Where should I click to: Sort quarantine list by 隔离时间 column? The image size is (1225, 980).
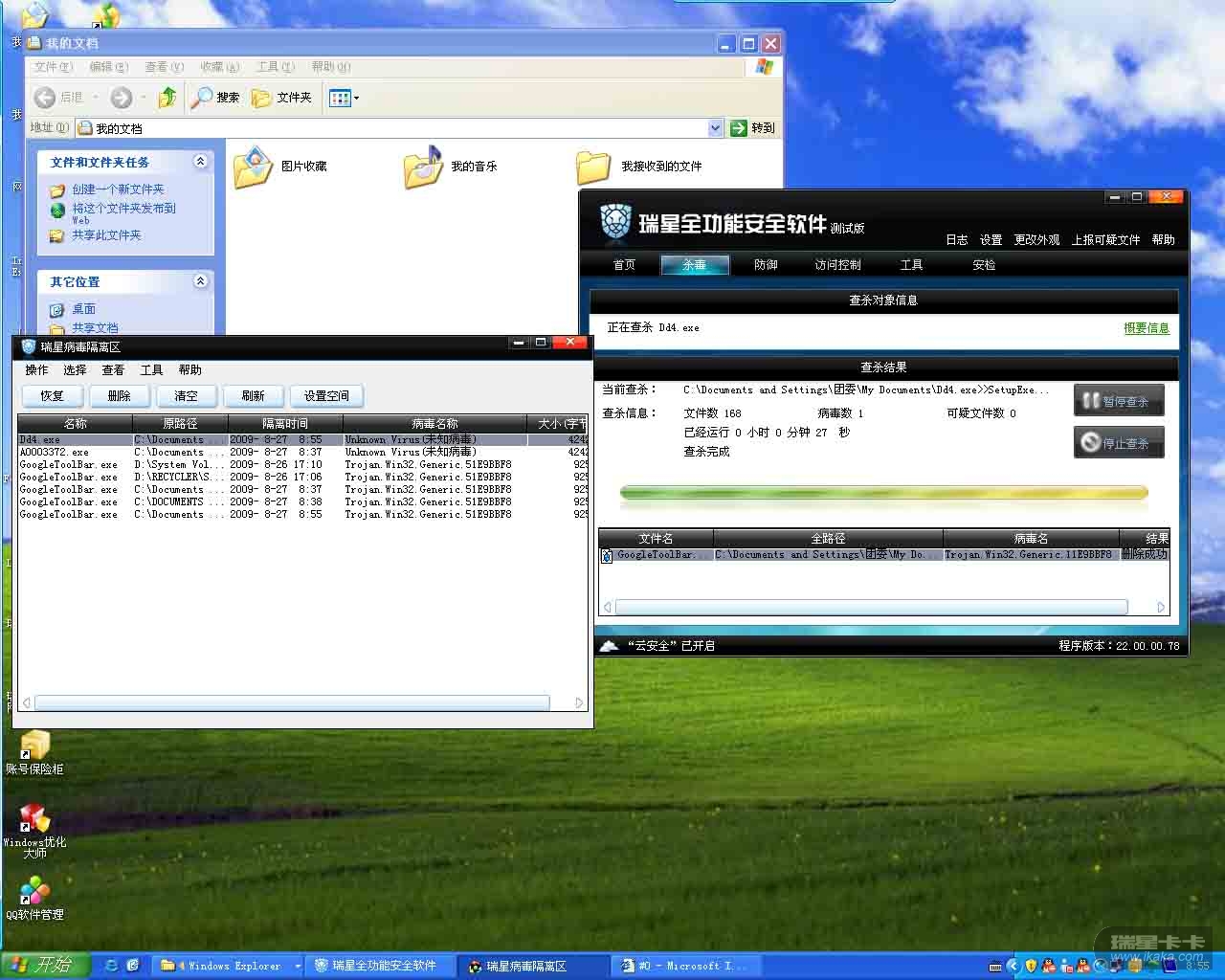click(x=285, y=423)
